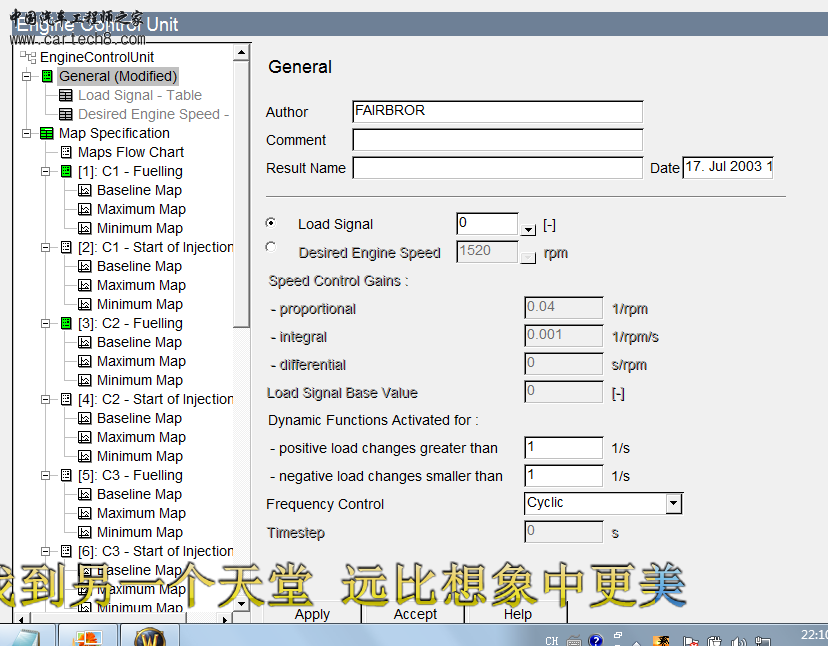
Task: Click the Apply button
Action: coord(312,614)
